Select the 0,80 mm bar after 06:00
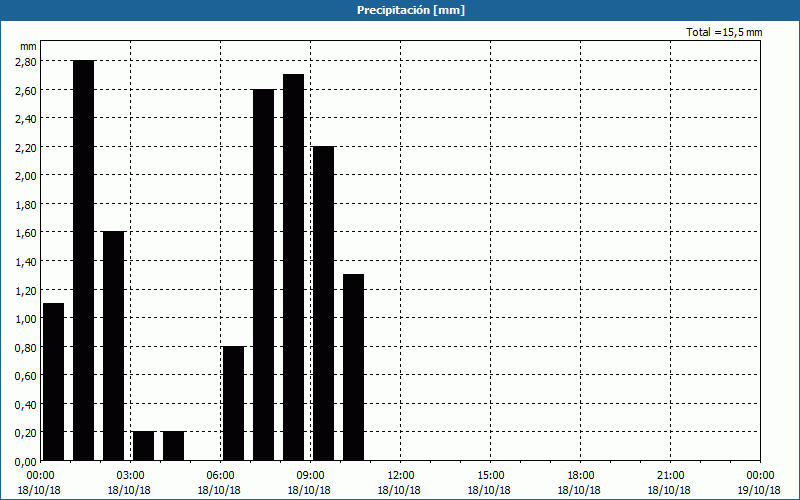This screenshot has width=800, height=500. (x=233, y=403)
